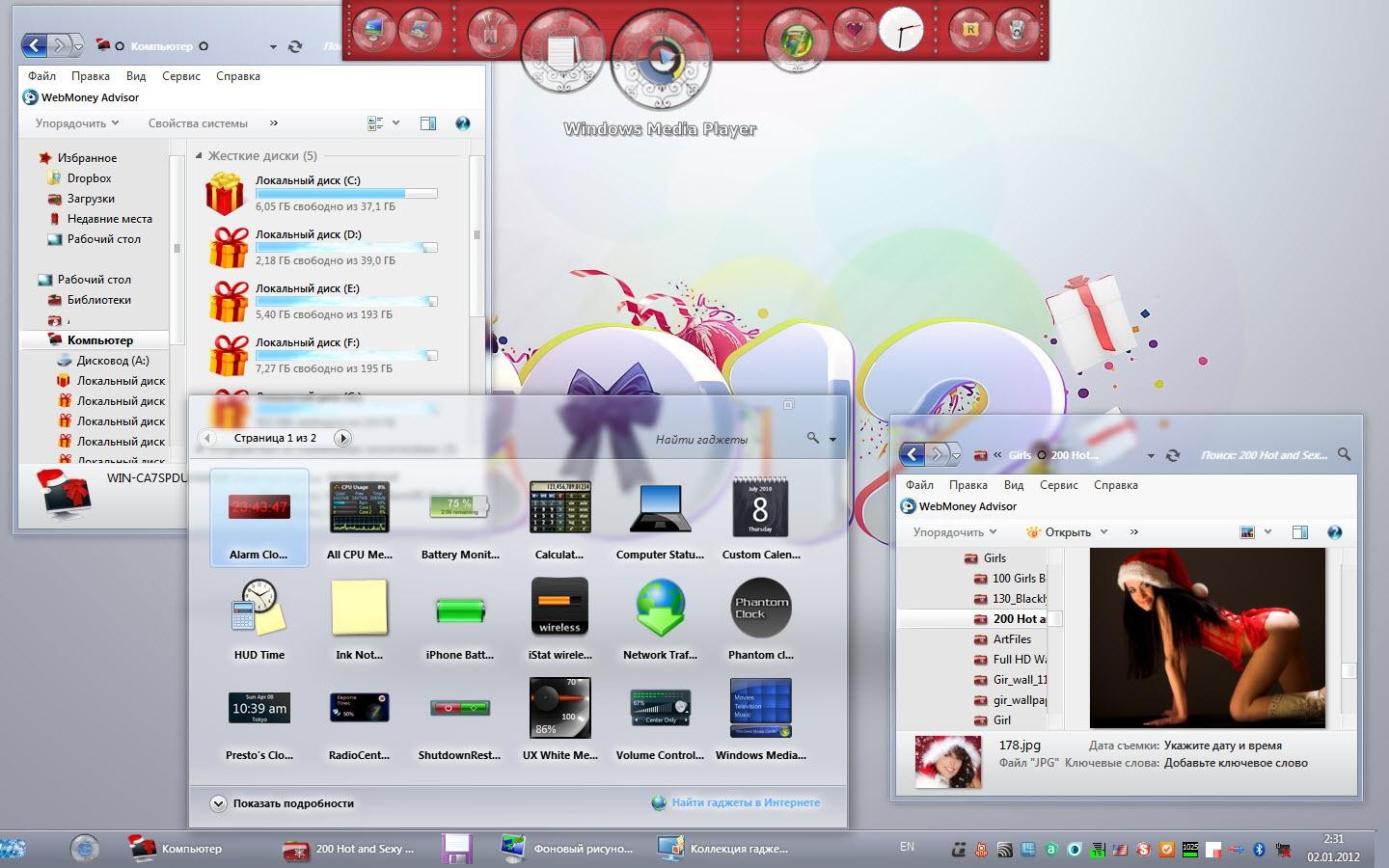Open the Правка menu in Computer window

pos(91,76)
